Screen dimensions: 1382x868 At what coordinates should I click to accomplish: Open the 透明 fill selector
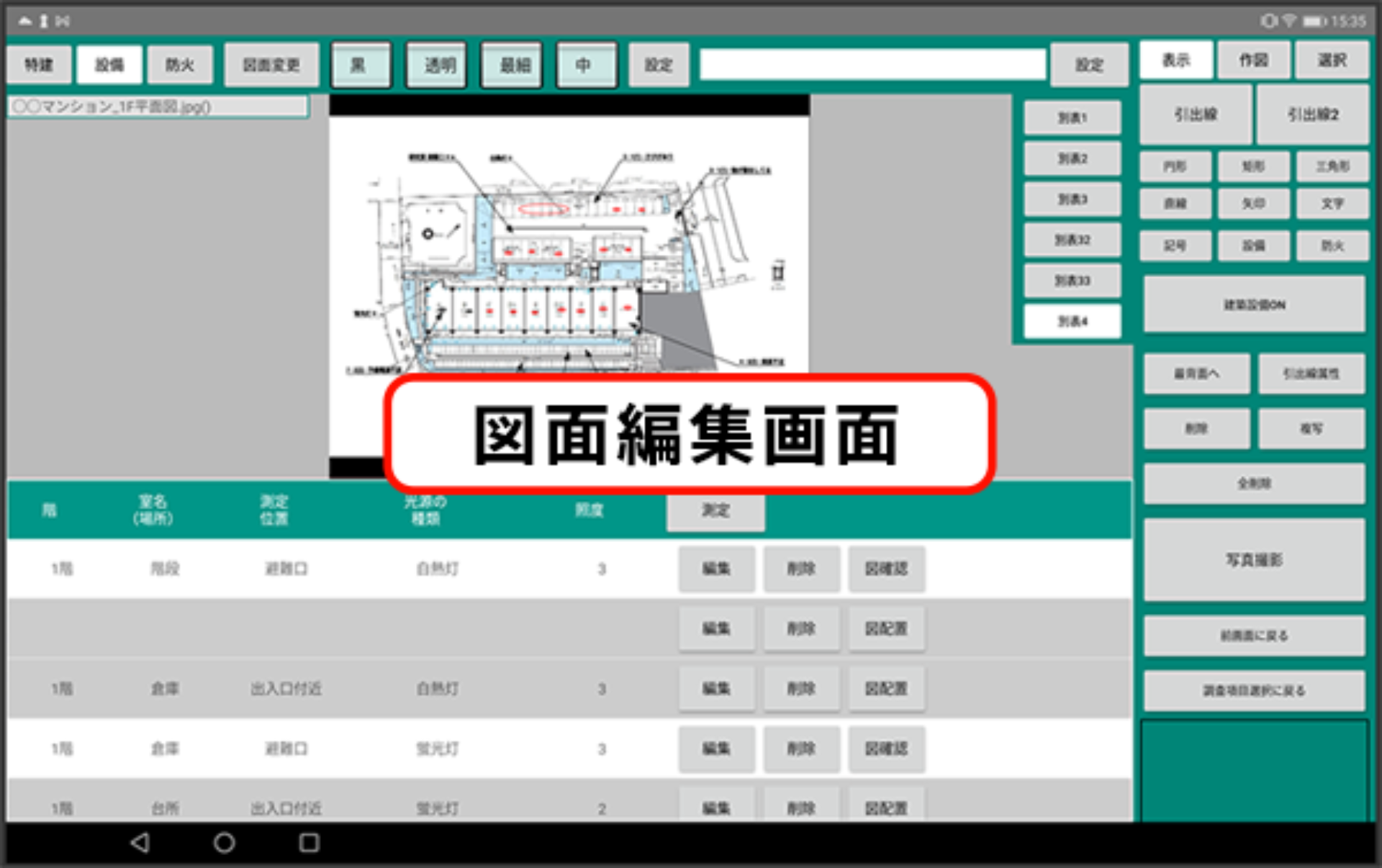coord(437,65)
